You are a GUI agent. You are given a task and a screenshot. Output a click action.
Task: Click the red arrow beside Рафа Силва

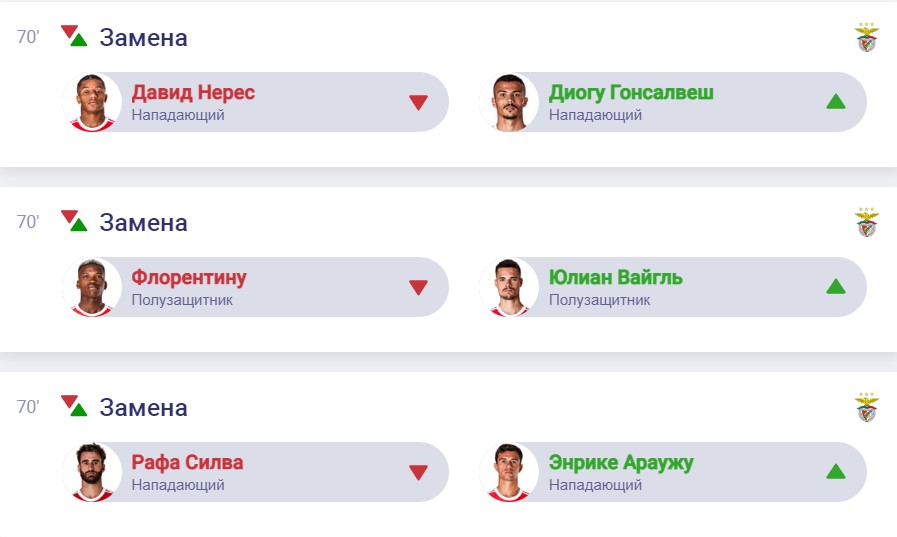point(418,472)
